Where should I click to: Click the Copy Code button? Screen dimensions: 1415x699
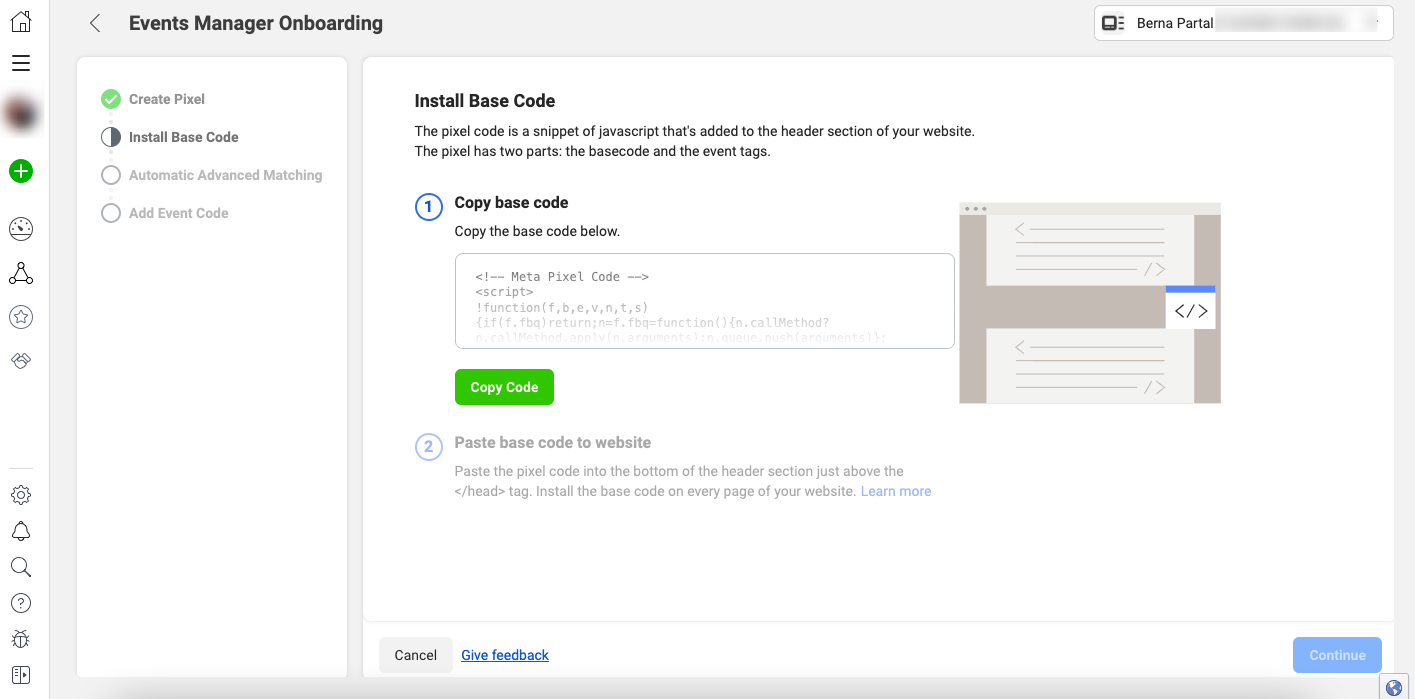point(504,387)
